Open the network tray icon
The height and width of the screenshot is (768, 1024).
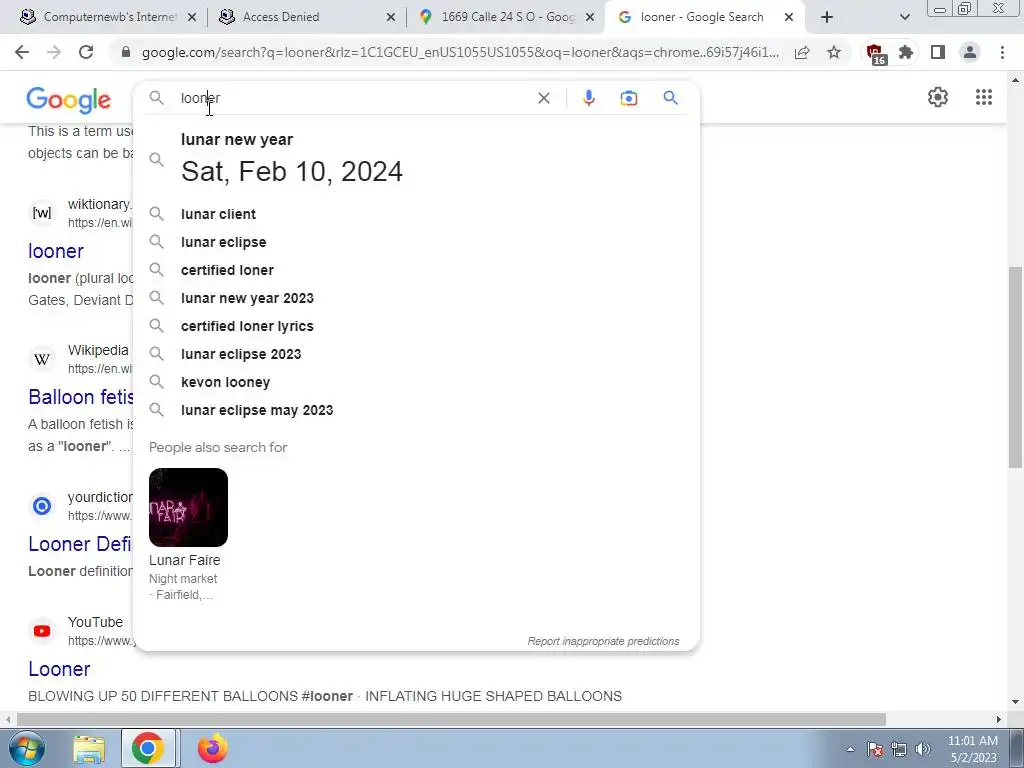[x=899, y=749]
